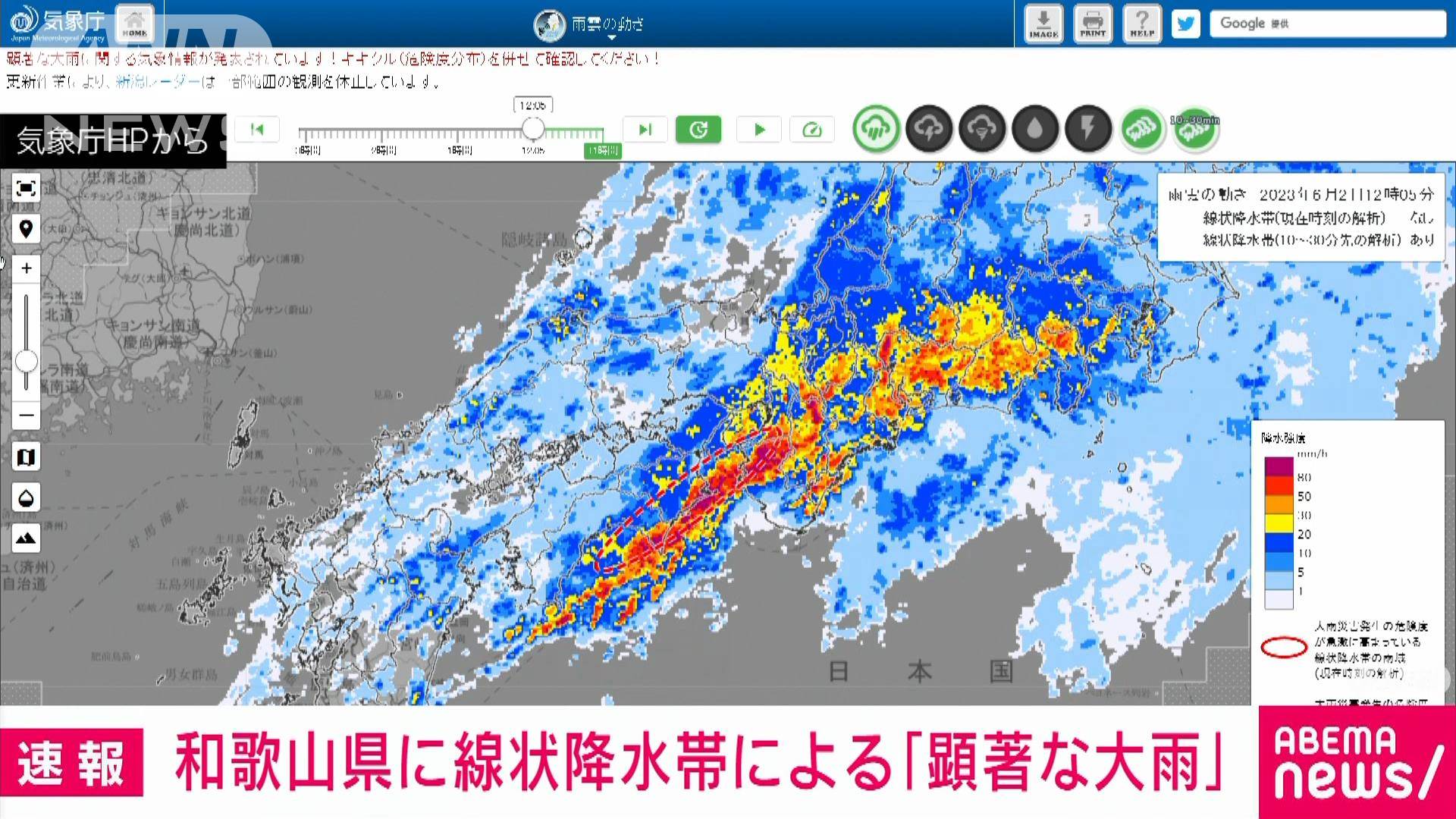
Task: Open the map style selector icon
Action: tap(26, 457)
